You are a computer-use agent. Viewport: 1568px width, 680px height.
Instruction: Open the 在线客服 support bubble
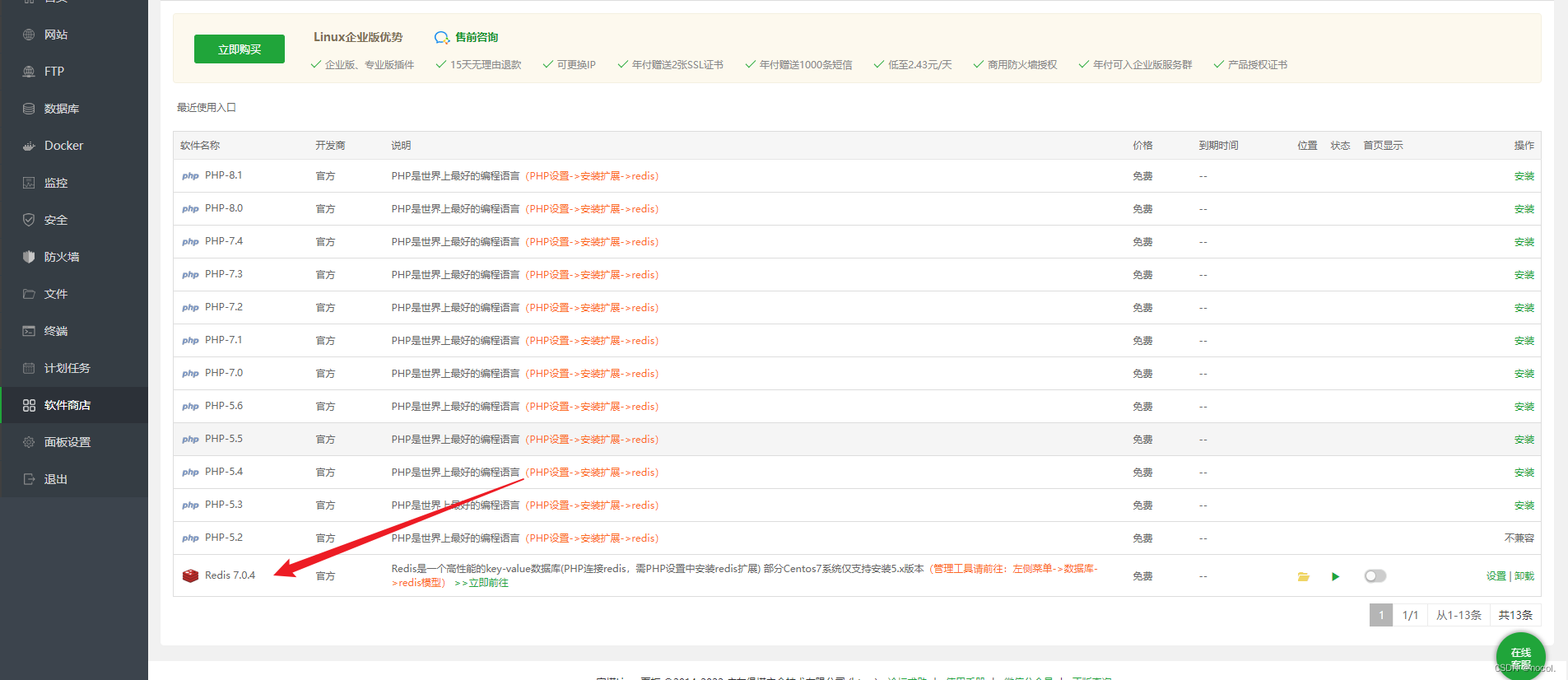click(1520, 656)
